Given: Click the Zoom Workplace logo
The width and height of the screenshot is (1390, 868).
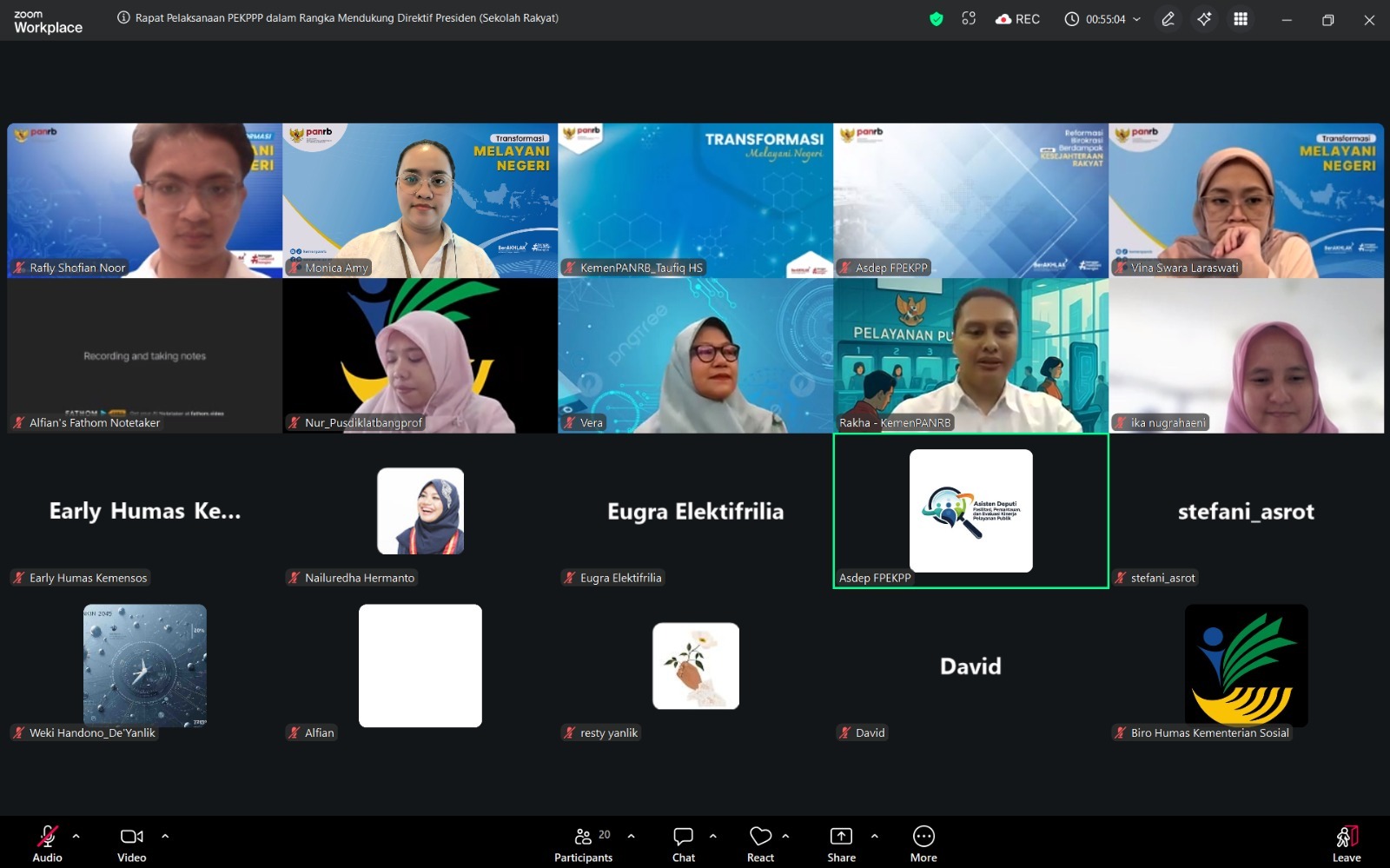Looking at the screenshot, I should 48,21.
